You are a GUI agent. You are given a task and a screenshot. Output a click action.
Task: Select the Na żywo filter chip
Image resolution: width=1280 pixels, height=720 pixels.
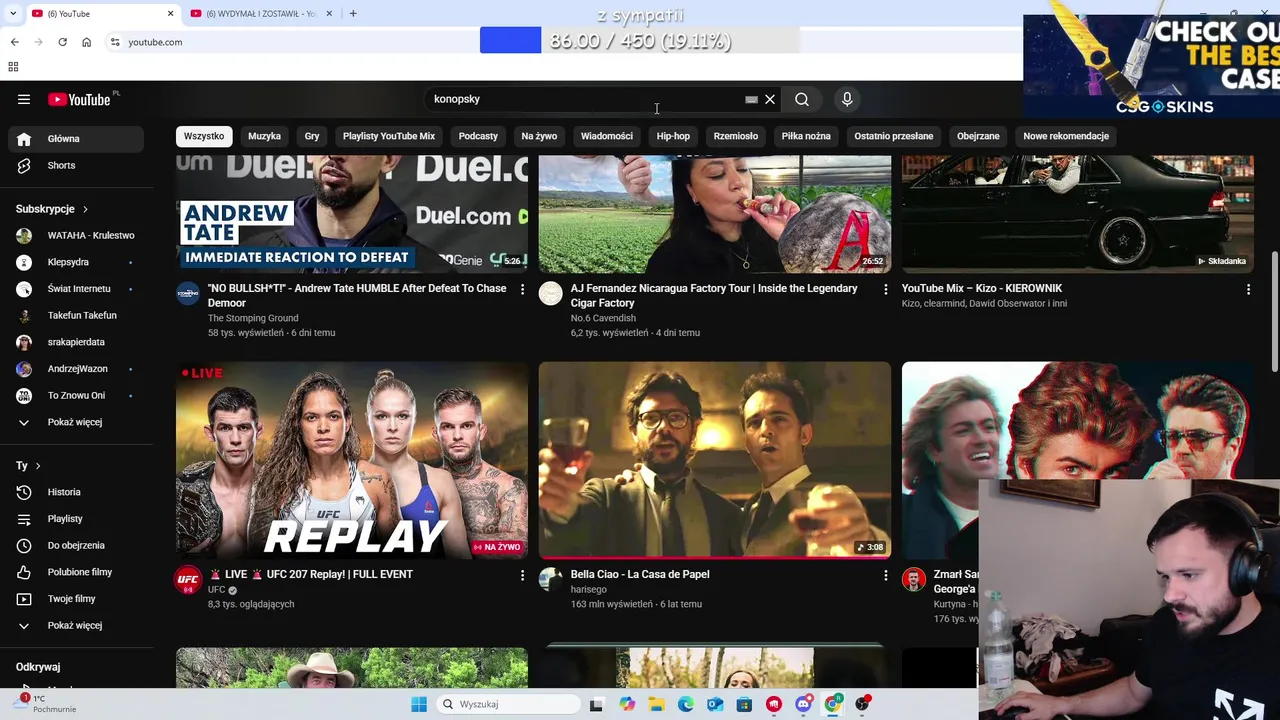(x=539, y=136)
